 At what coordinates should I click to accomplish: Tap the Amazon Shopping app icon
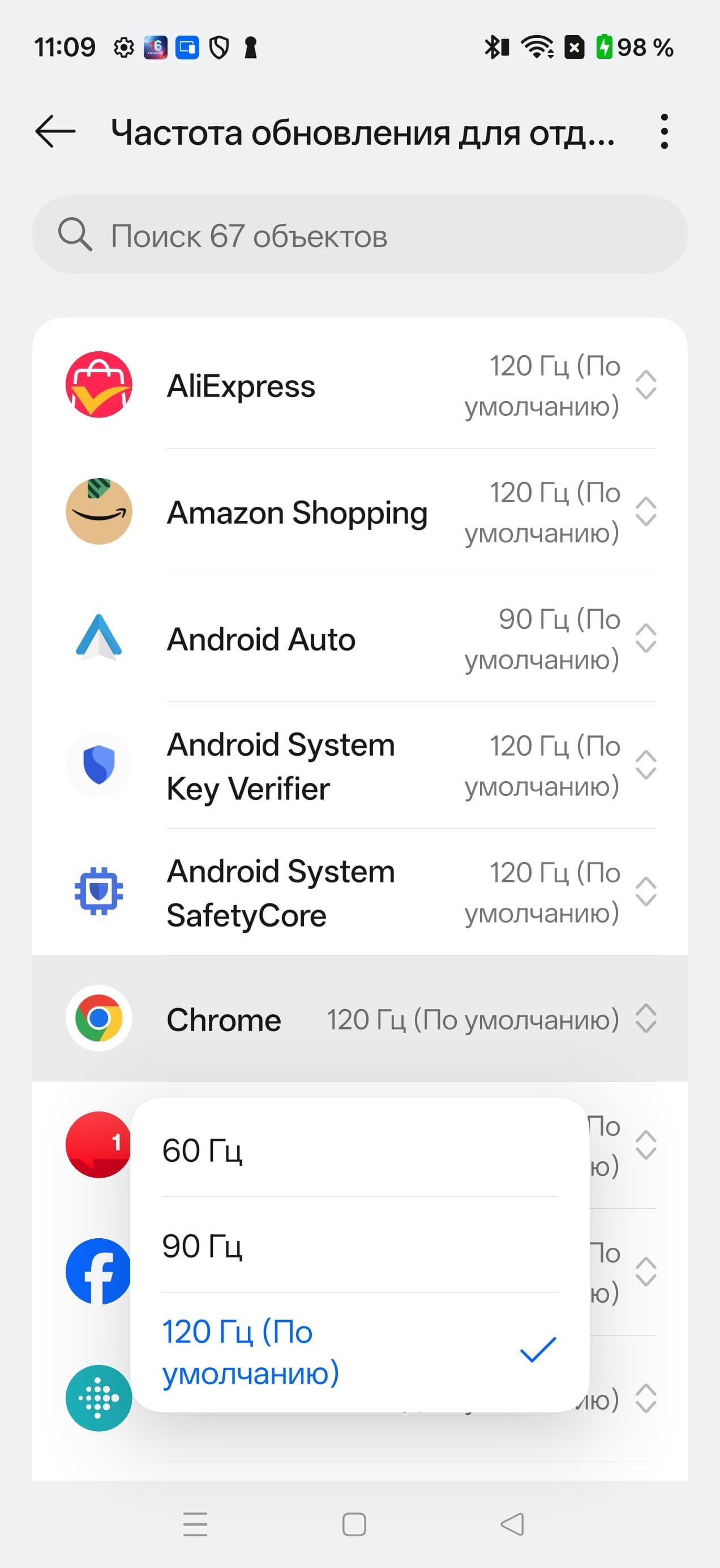pyautogui.click(x=98, y=511)
